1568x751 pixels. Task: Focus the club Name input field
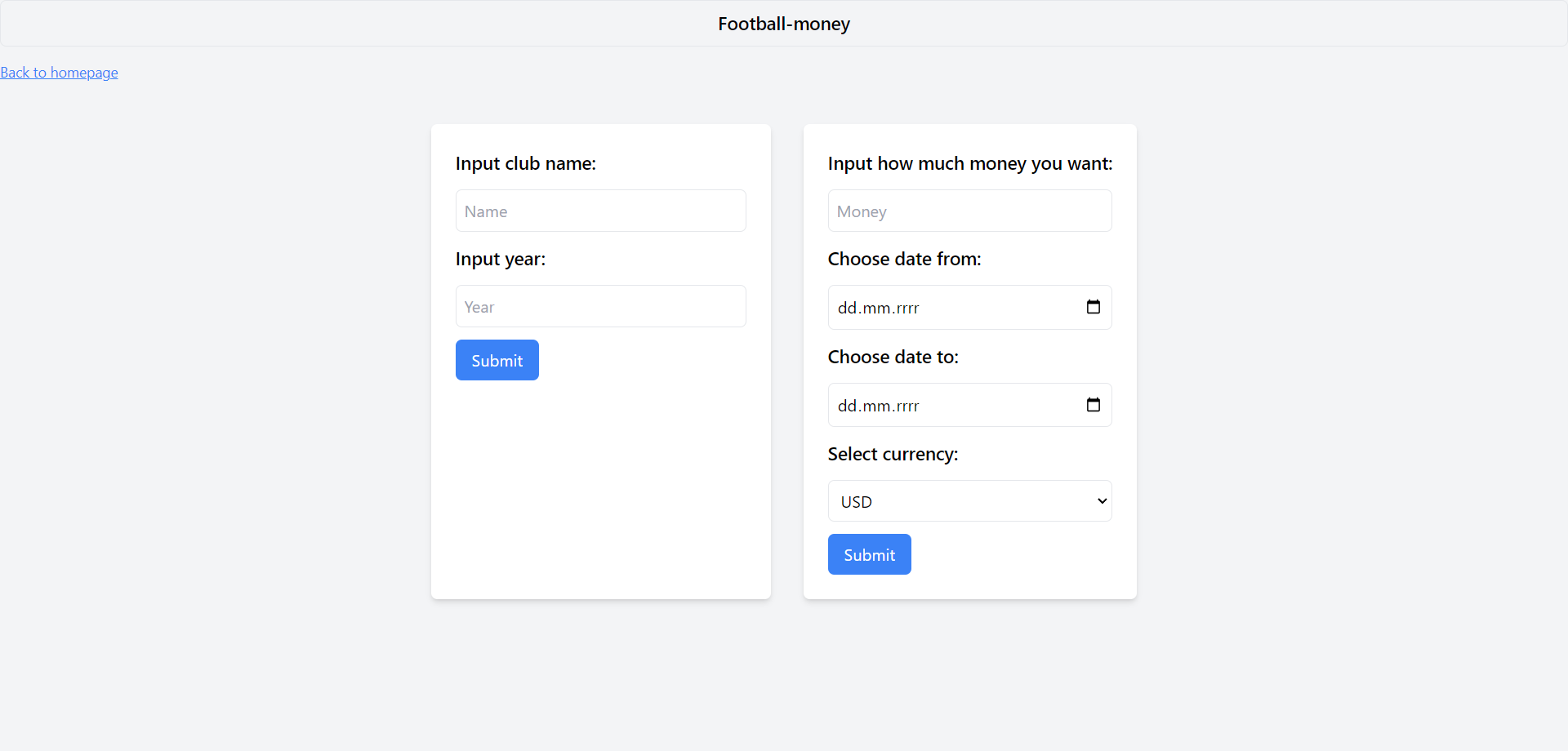pos(600,211)
